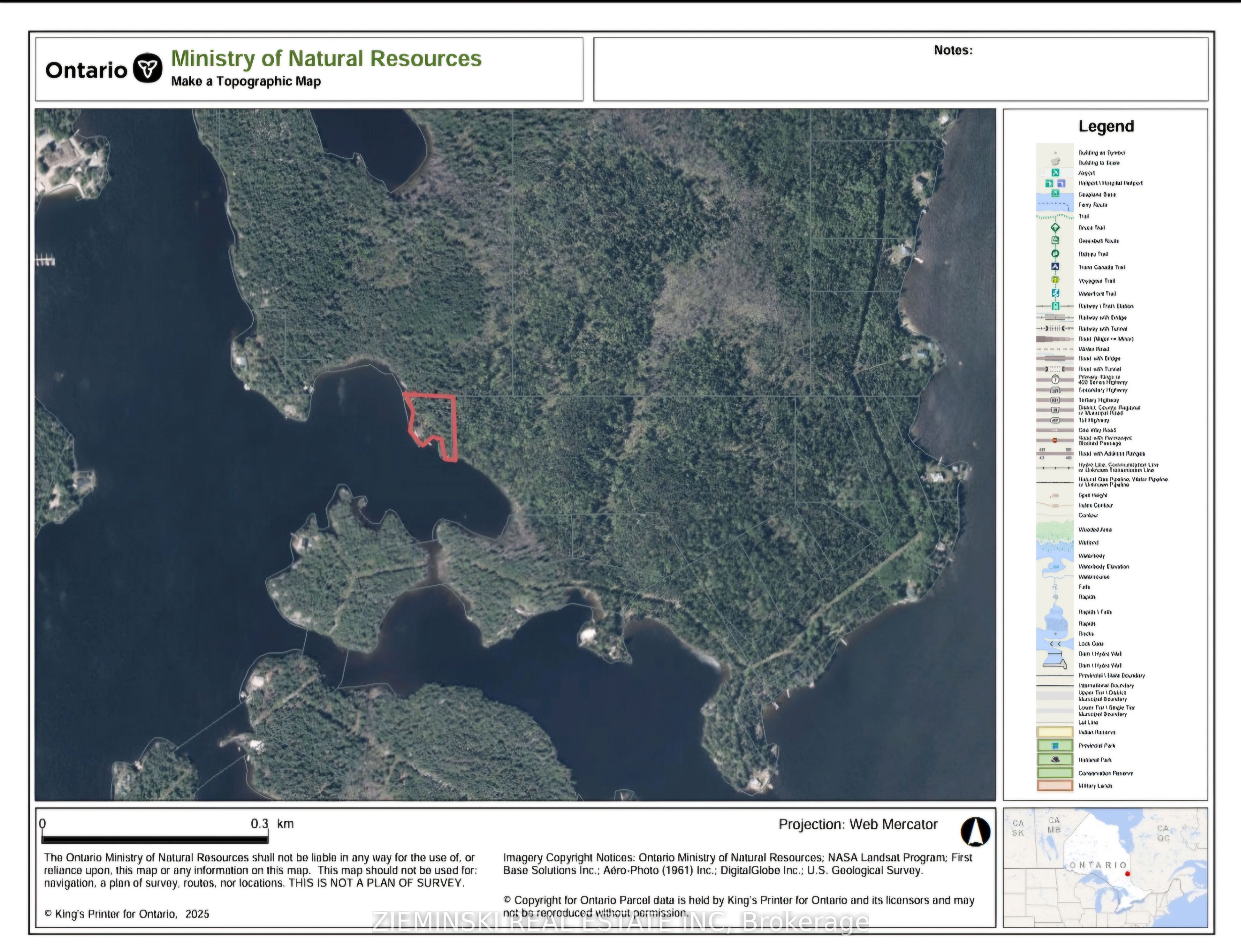The width and height of the screenshot is (1241, 952).
Task: Click the green Heliport legend icon
Action: [x=1049, y=184]
